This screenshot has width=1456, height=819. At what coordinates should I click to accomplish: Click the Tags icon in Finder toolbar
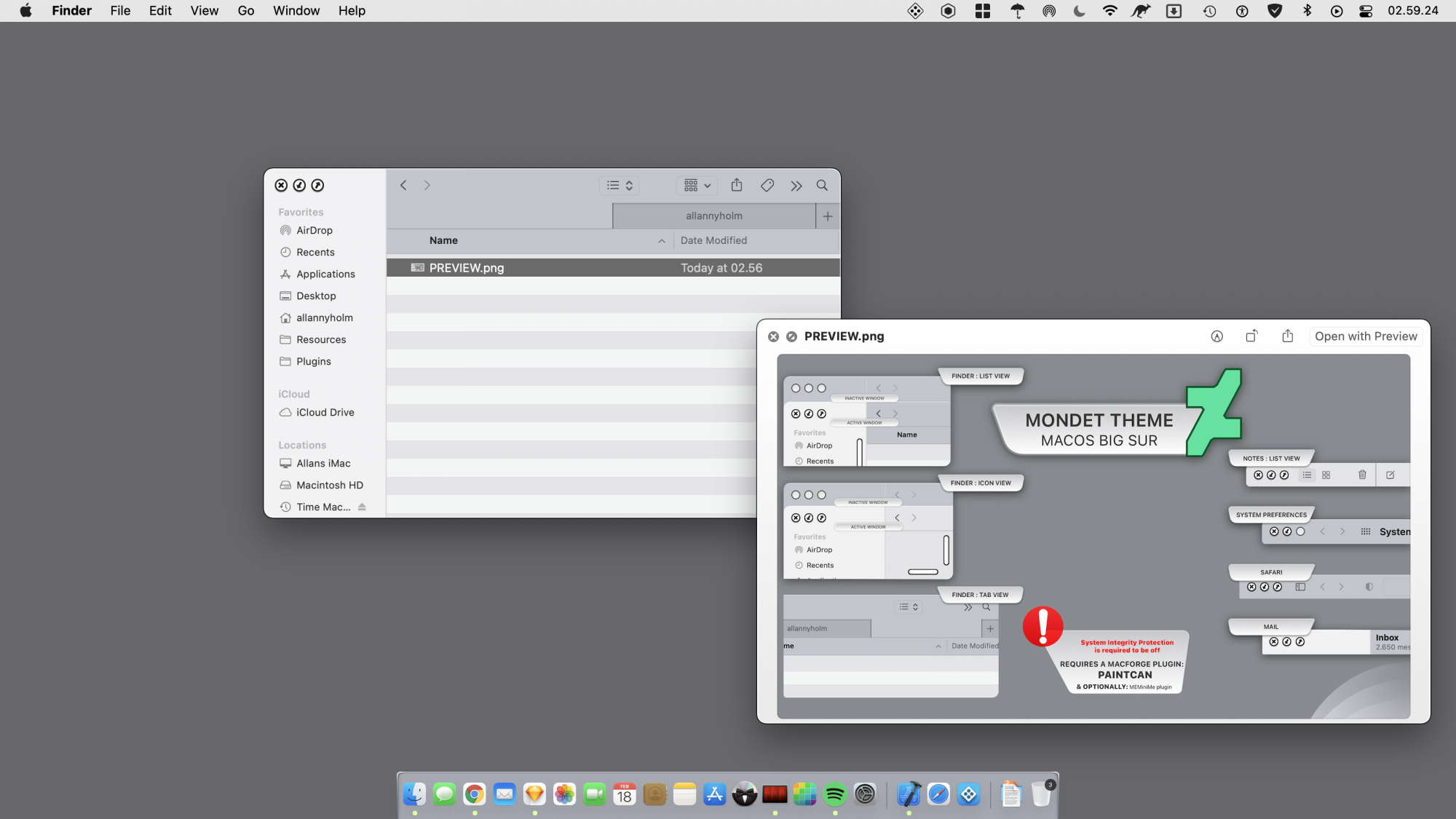click(767, 186)
